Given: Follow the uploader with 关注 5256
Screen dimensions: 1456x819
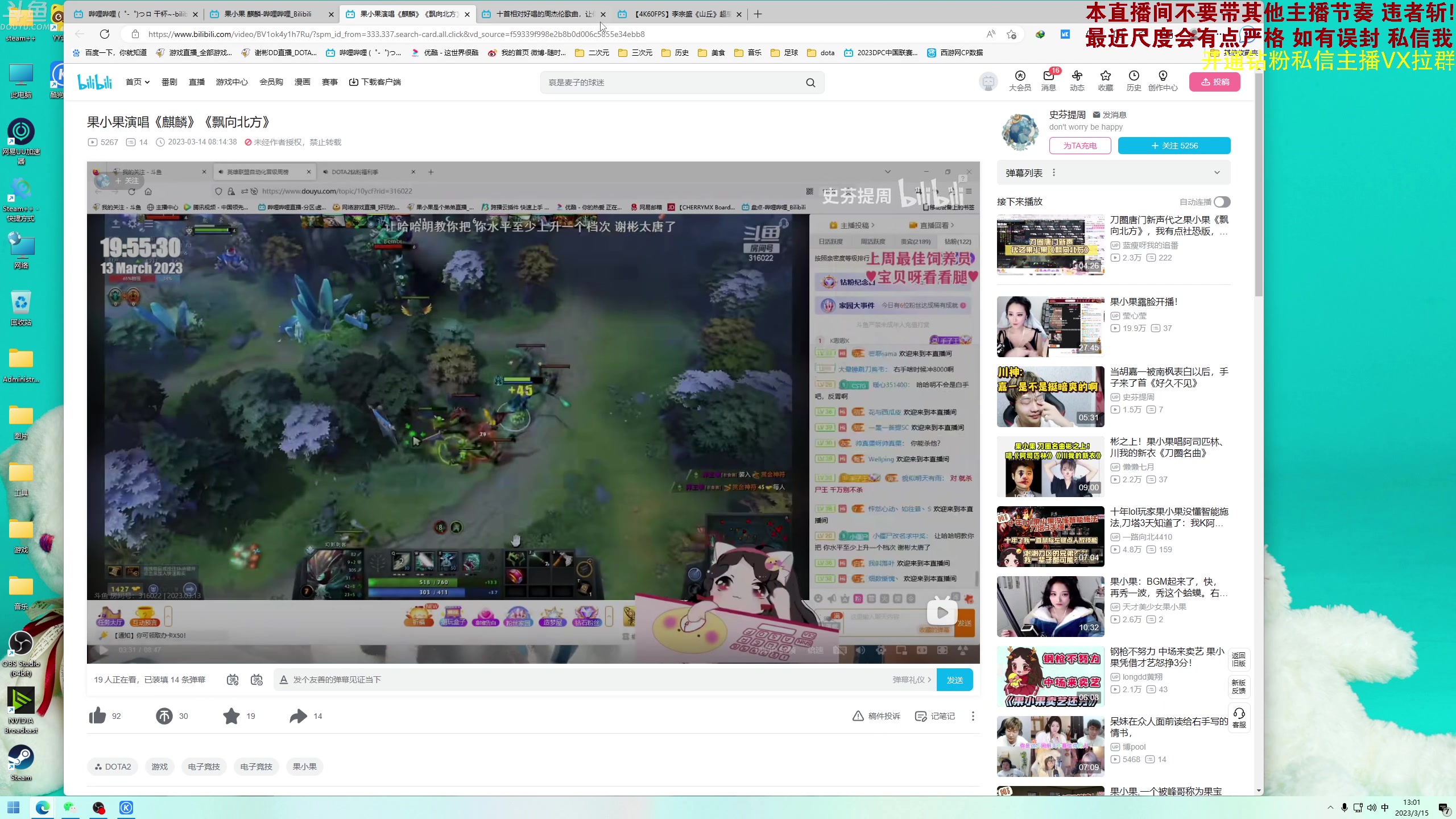Looking at the screenshot, I should point(1174,146).
